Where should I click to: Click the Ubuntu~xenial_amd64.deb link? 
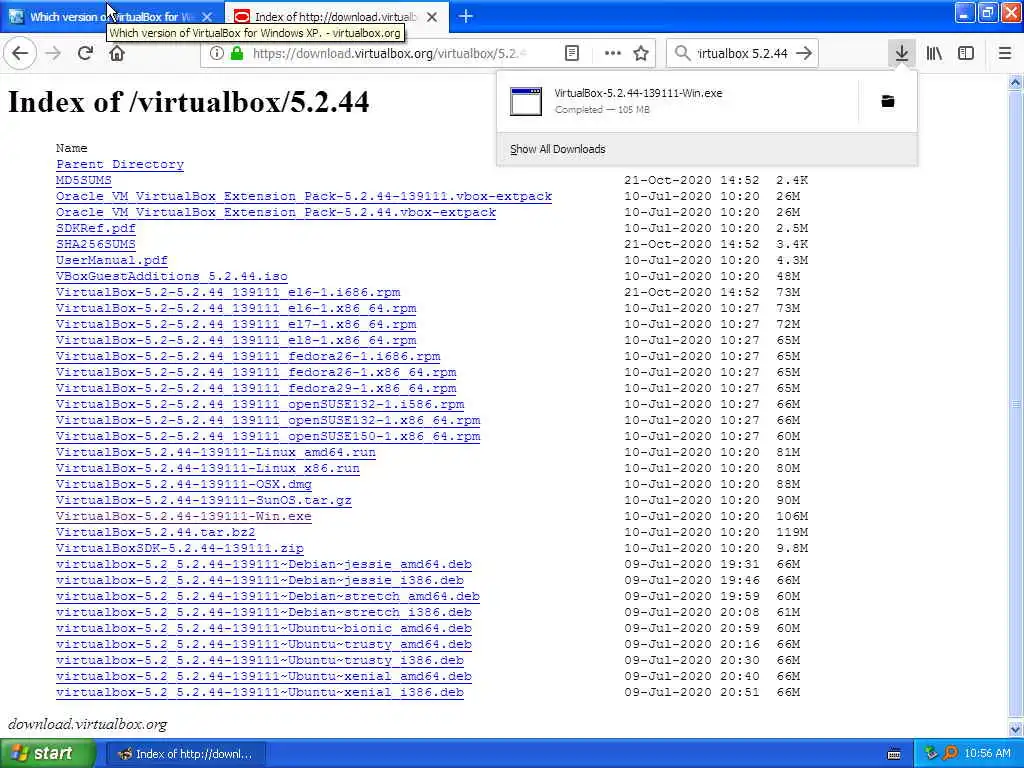click(264, 677)
